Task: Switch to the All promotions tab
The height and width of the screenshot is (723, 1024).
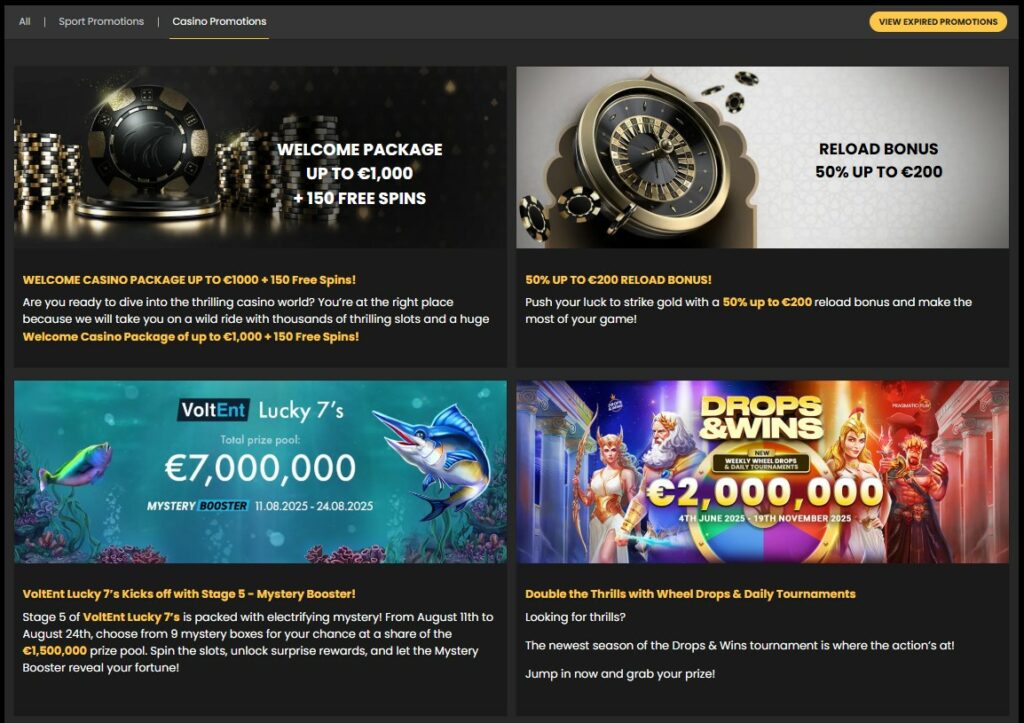Action: (25, 22)
